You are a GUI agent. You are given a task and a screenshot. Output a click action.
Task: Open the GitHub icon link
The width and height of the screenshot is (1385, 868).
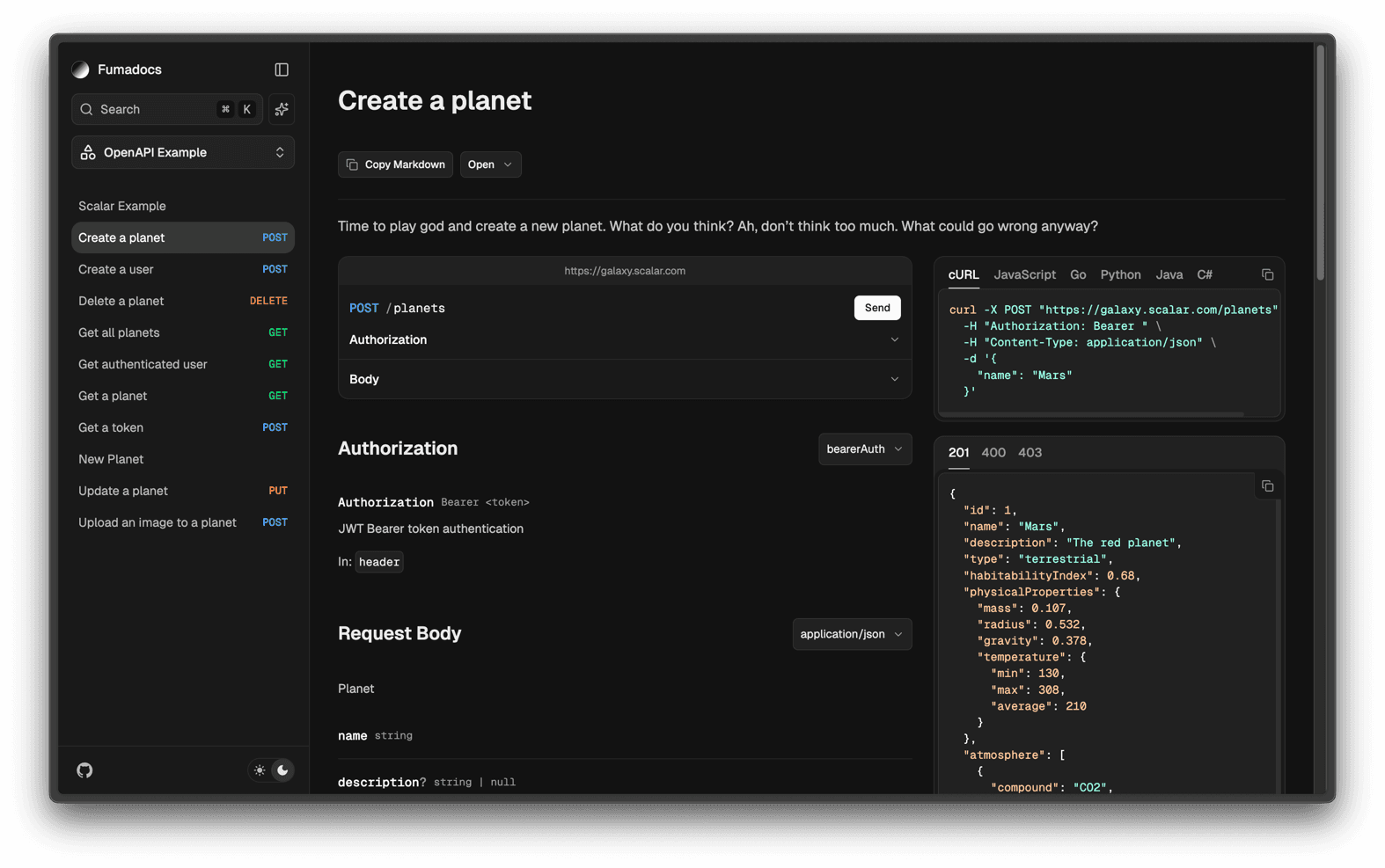[84, 770]
